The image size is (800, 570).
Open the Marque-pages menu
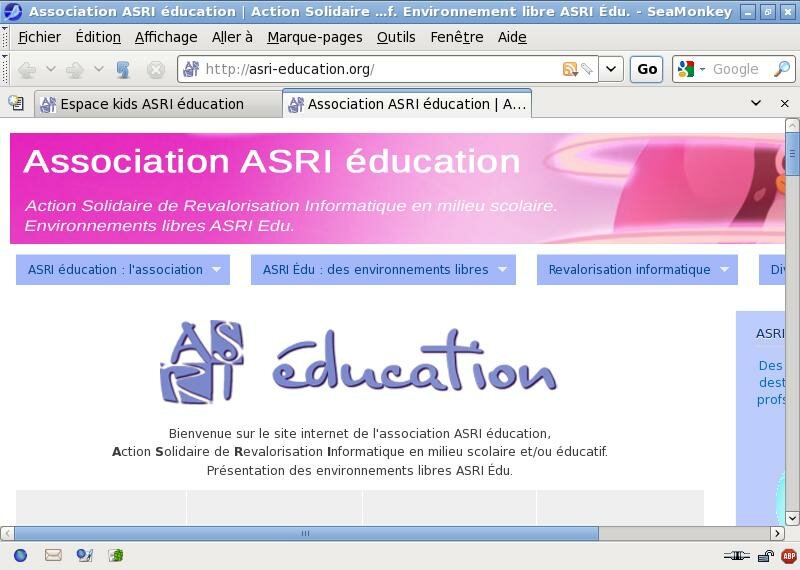click(x=315, y=37)
